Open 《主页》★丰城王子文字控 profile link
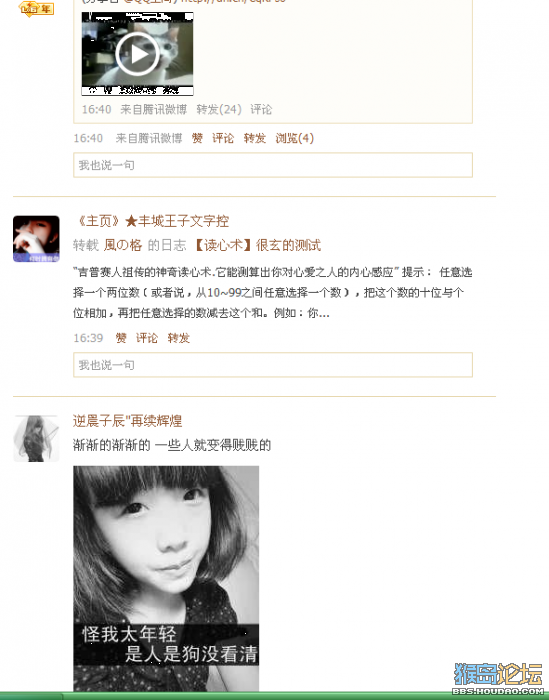This screenshot has width=549, height=700. click(x=152, y=221)
